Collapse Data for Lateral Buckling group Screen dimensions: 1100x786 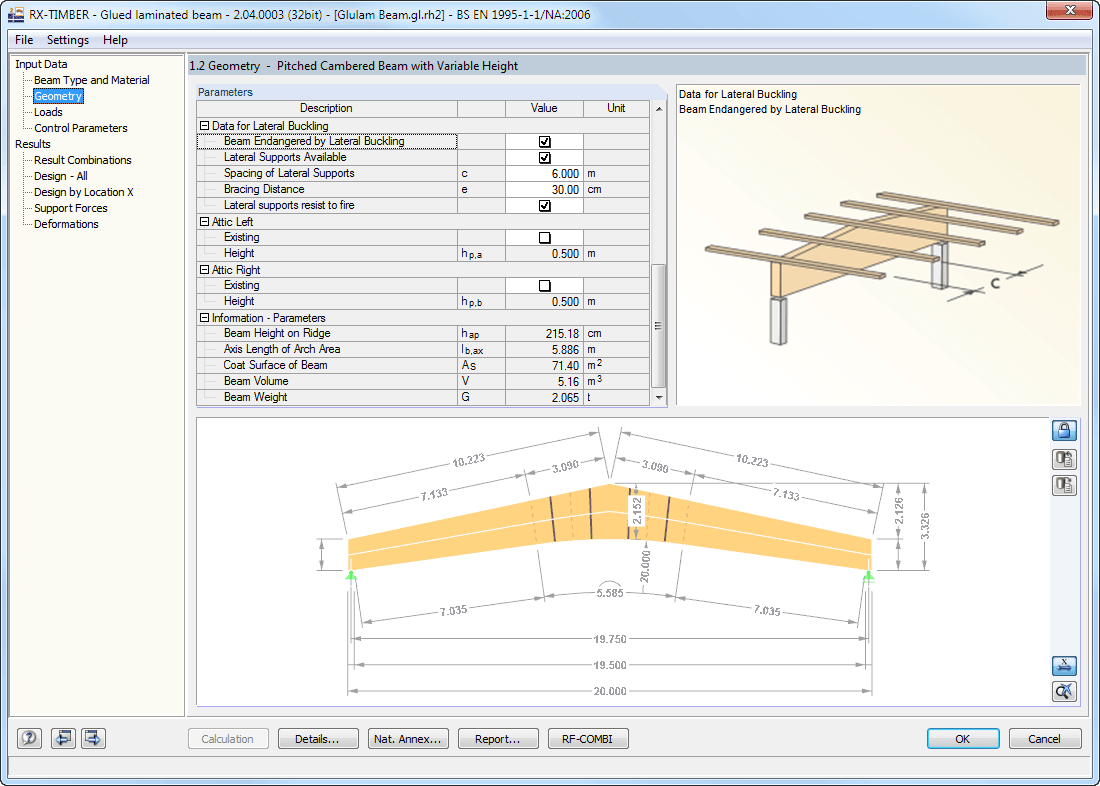click(x=205, y=126)
